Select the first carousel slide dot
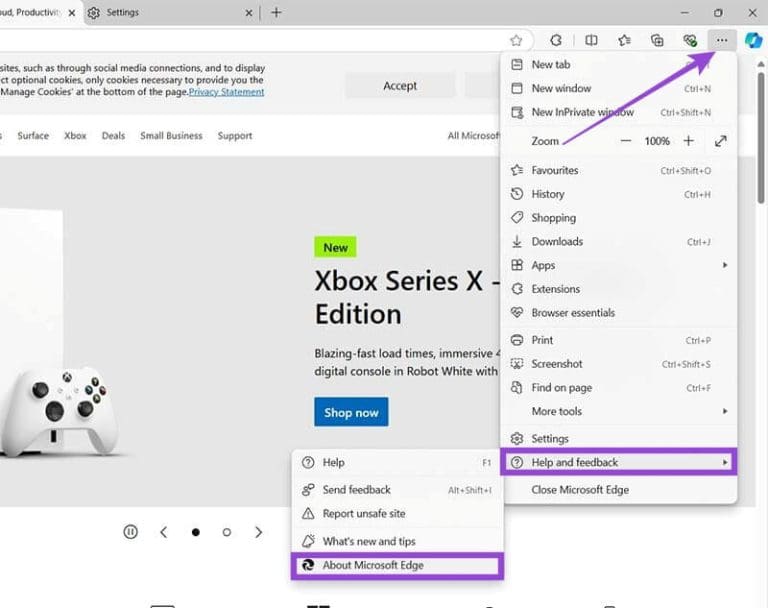 pyautogui.click(x=195, y=532)
